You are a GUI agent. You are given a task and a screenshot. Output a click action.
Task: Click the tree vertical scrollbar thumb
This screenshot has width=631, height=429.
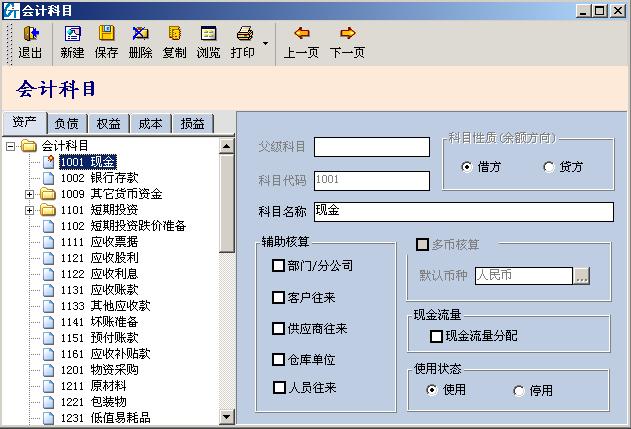coord(227,203)
